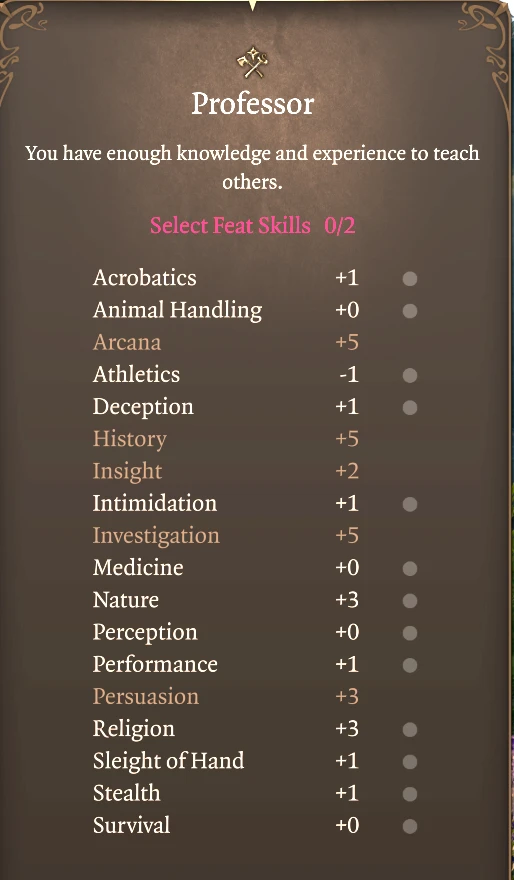Image resolution: width=514 pixels, height=880 pixels.
Task: Select Perception skill dot
Action: (410, 632)
